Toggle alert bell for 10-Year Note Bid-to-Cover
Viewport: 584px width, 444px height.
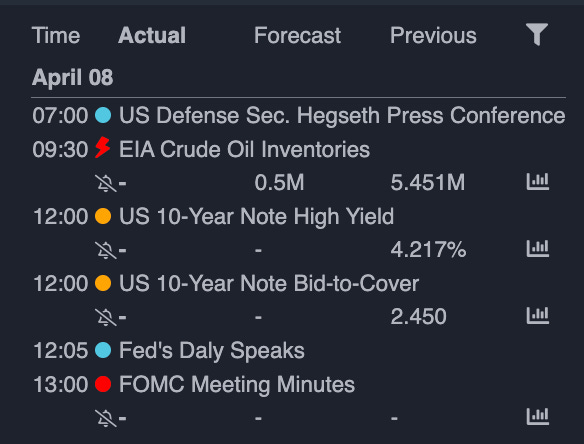(x=106, y=317)
